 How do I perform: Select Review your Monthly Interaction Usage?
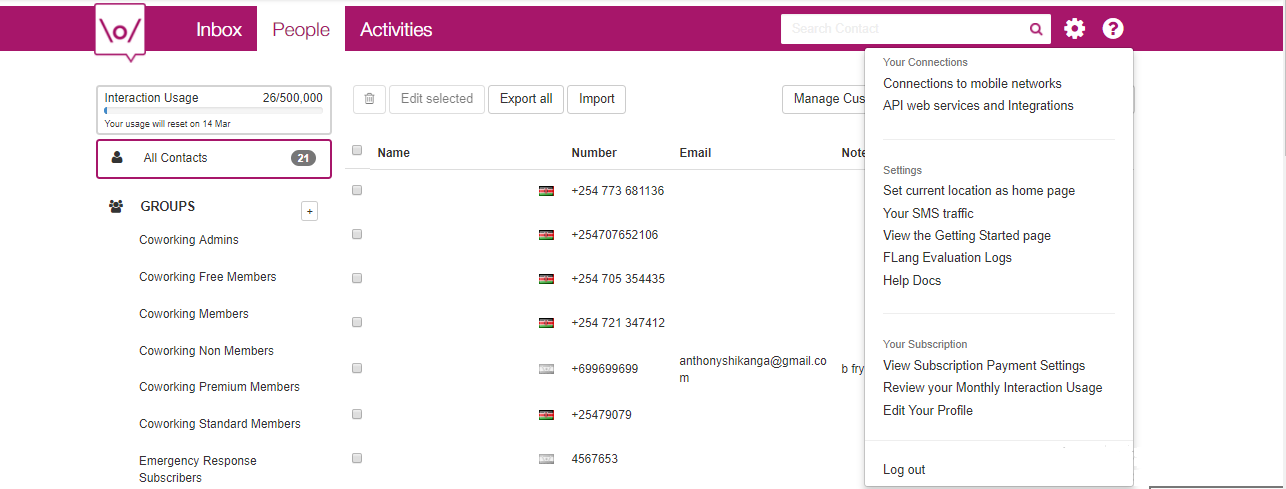(993, 388)
